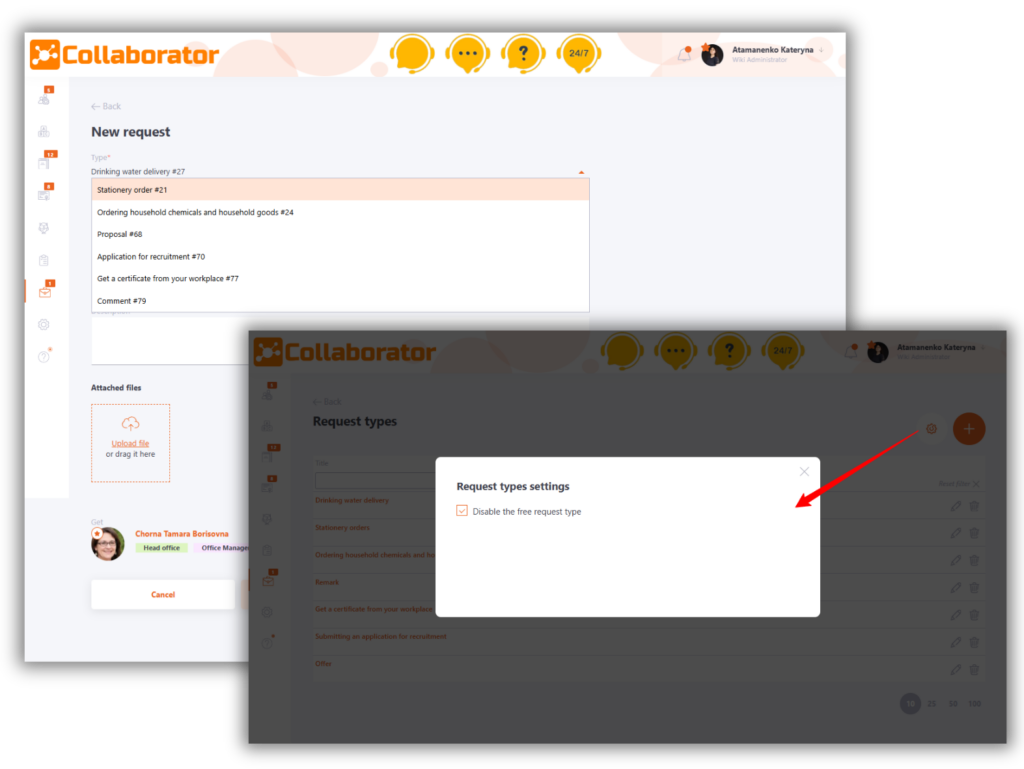Open the clipboard sidebar icon in New request window
Viewport: 1024px width, 769px height.
[44, 260]
